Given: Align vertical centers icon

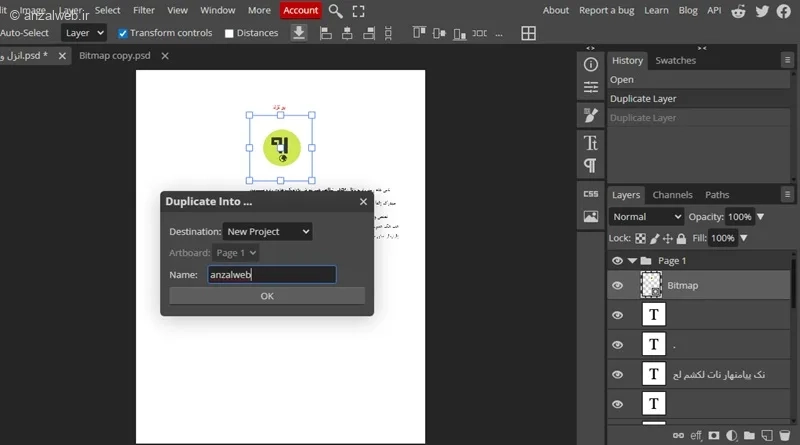Looking at the screenshot, I should pos(439,34).
